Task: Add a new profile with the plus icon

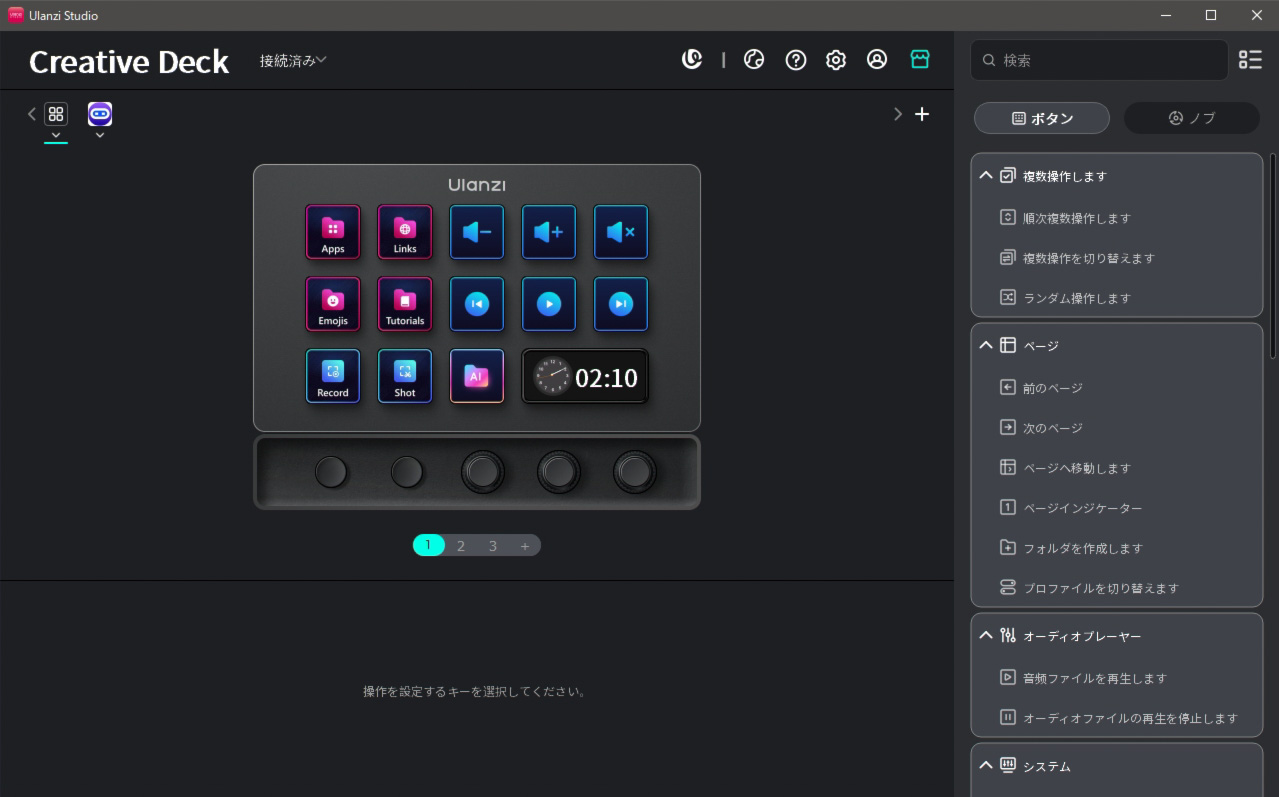Action: [922, 114]
